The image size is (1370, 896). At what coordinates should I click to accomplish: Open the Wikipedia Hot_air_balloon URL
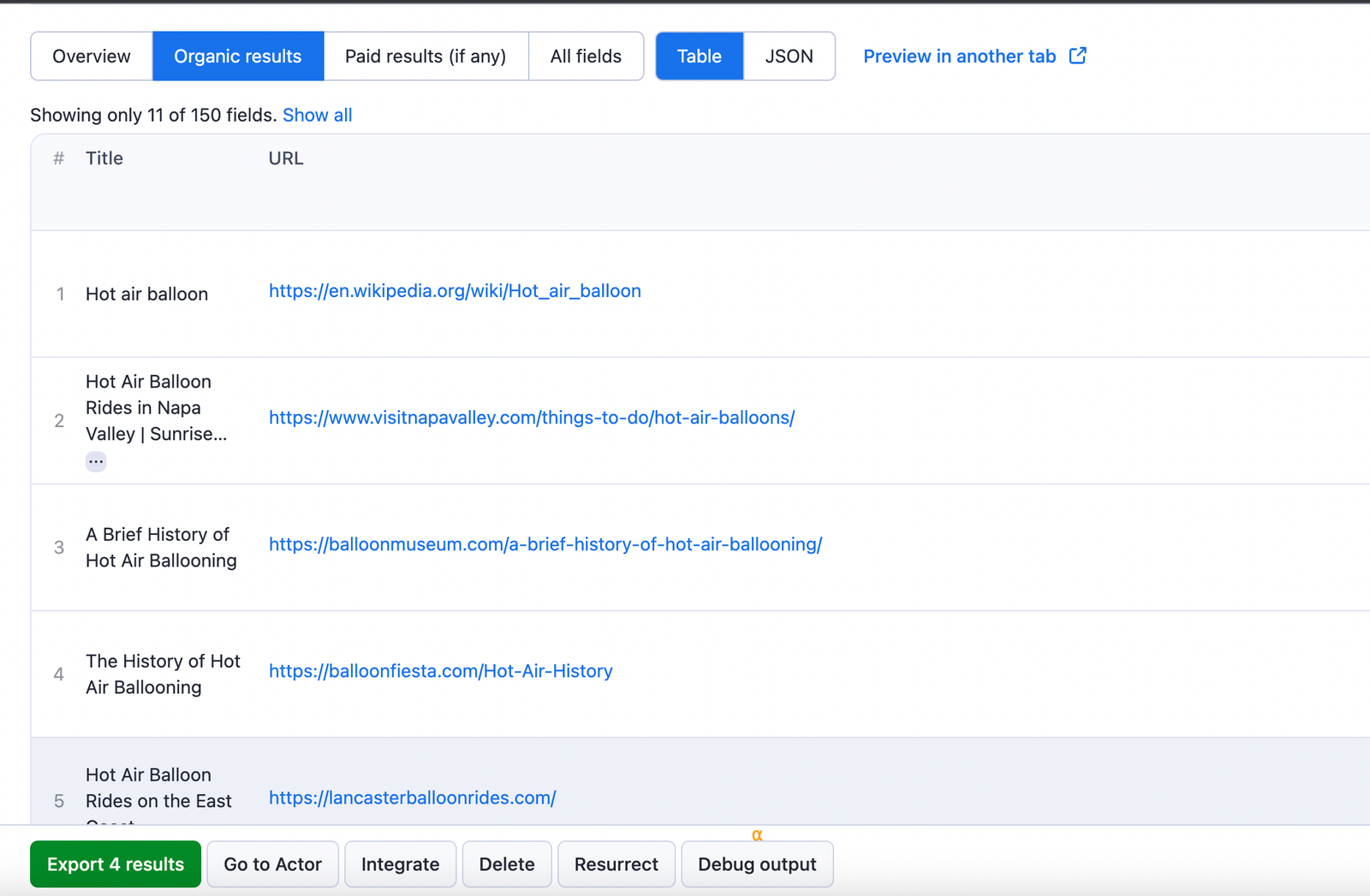coord(455,291)
